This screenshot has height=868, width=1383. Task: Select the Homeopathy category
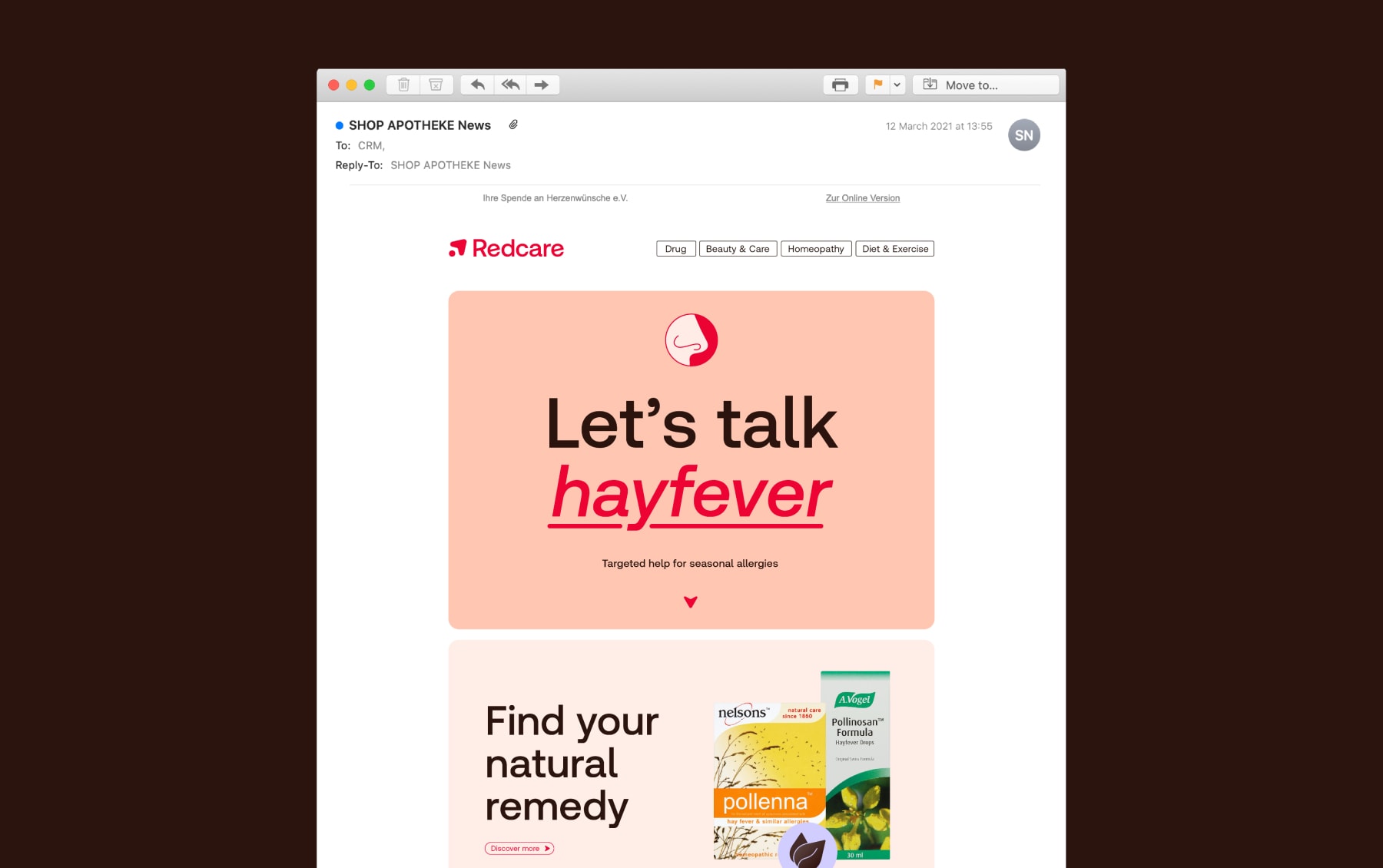pyautogui.click(x=816, y=249)
